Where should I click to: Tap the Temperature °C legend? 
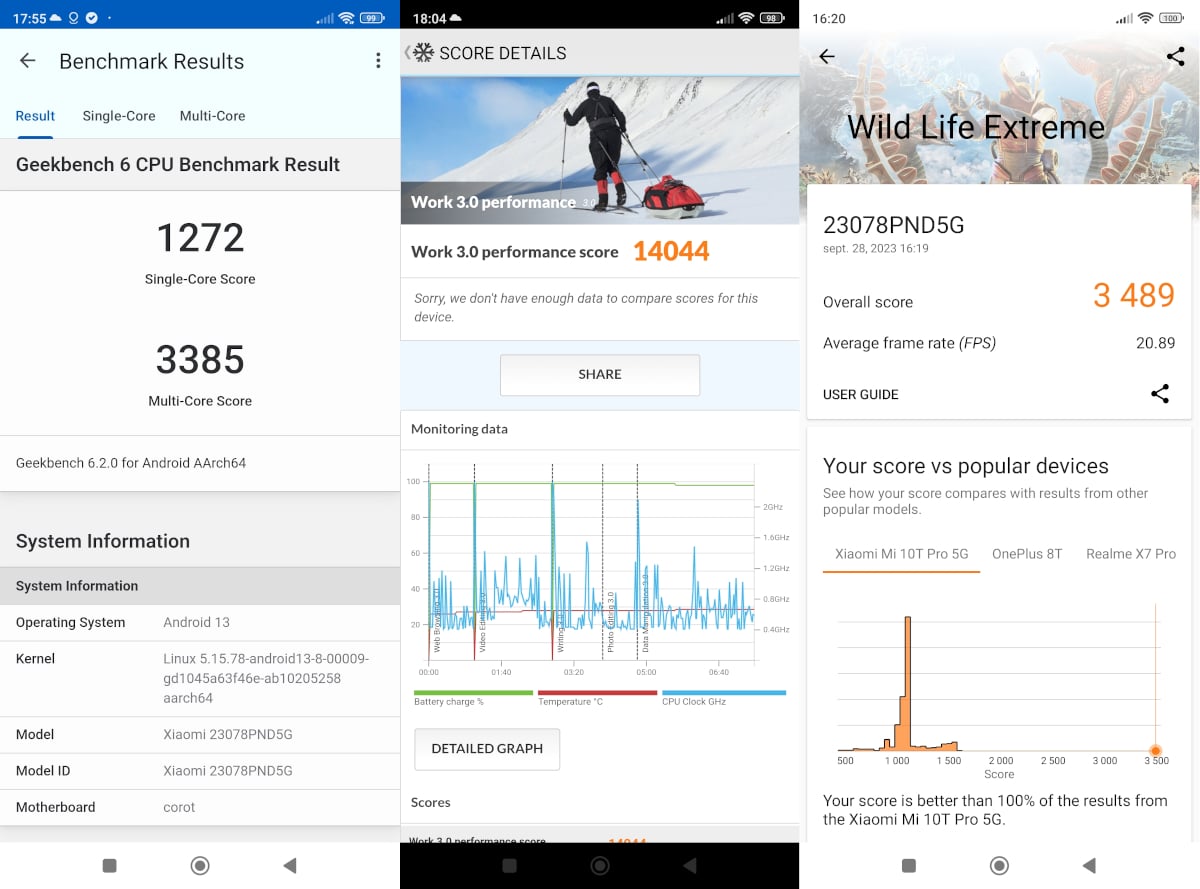597,697
